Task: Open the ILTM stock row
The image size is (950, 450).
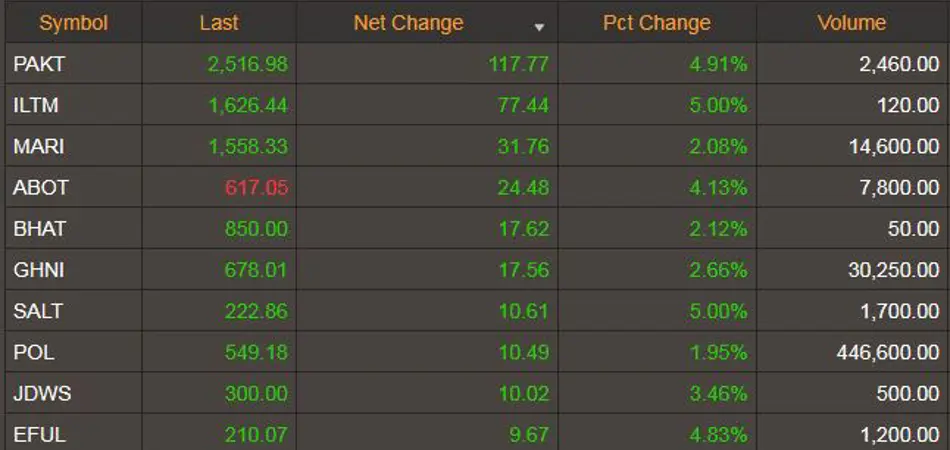Action: (37, 105)
